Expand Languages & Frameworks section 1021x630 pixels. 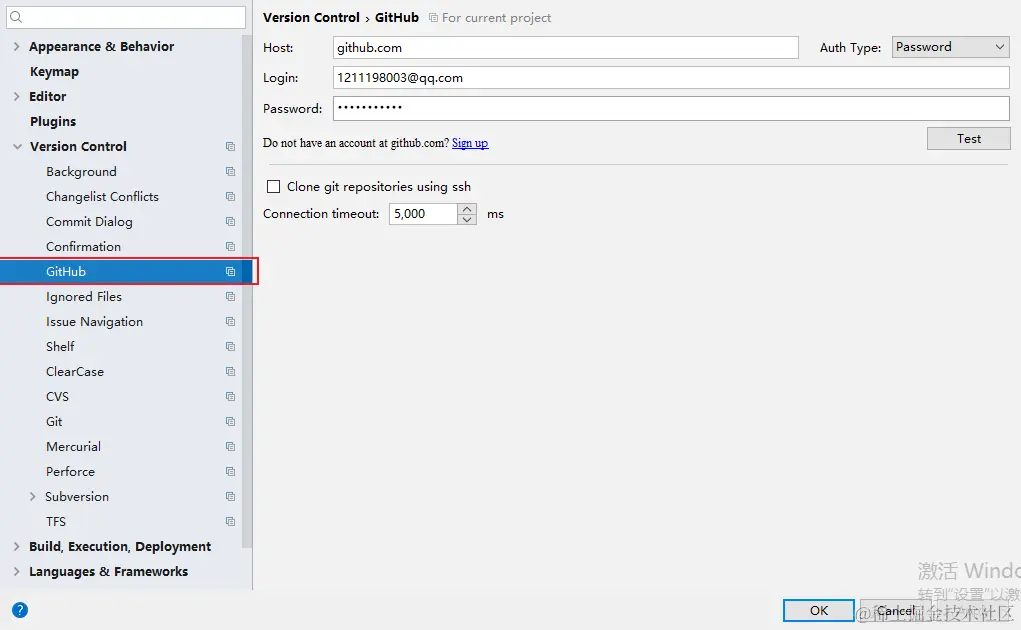click(16, 571)
